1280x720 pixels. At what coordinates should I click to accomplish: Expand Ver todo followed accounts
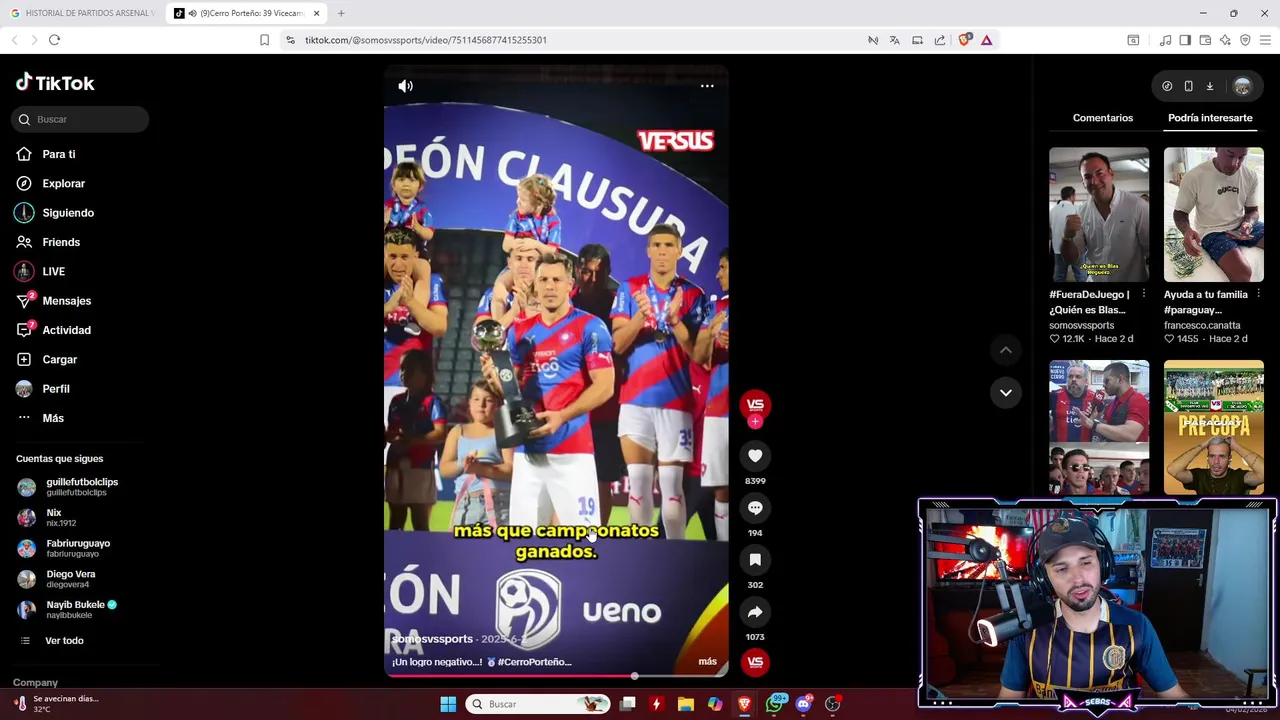(x=64, y=641)
